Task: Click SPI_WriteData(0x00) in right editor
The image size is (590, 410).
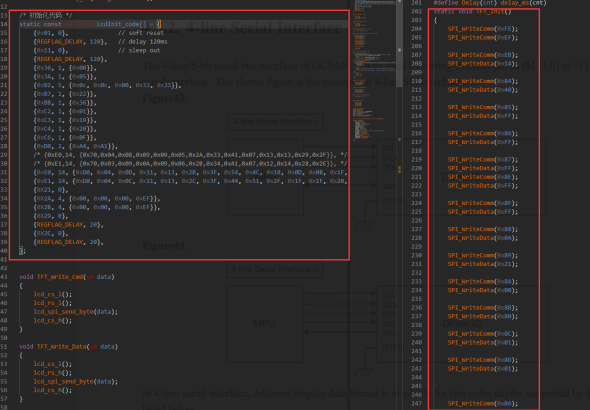Action: tap(483, 290)
